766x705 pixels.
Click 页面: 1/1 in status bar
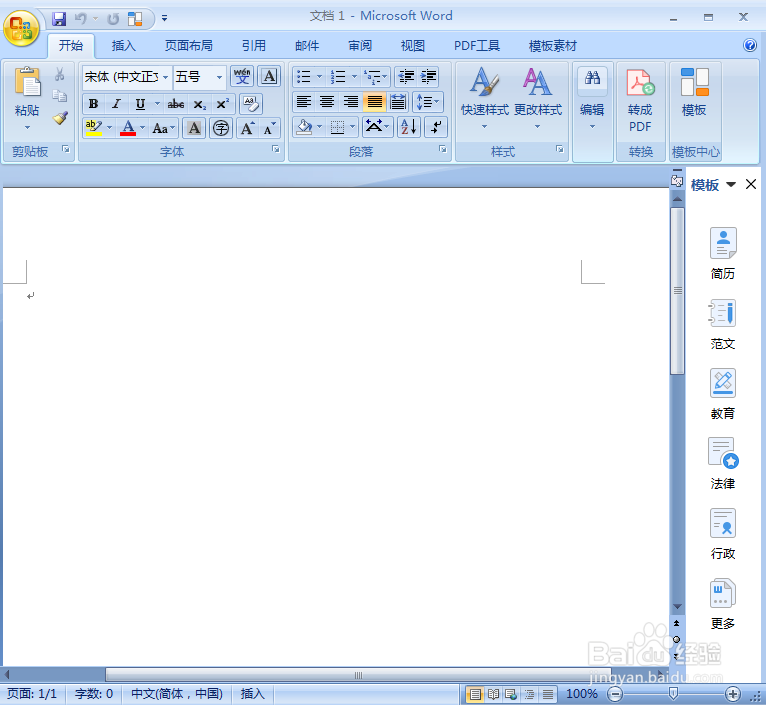coord(32,694)
